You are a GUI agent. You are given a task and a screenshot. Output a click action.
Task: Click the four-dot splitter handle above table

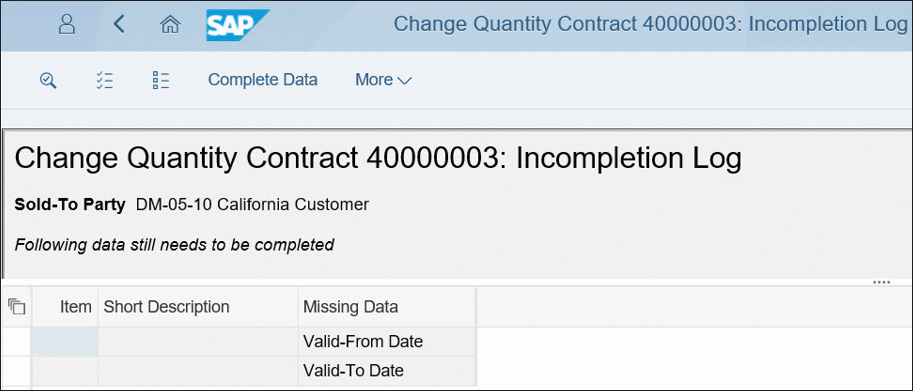coord(882,283)
